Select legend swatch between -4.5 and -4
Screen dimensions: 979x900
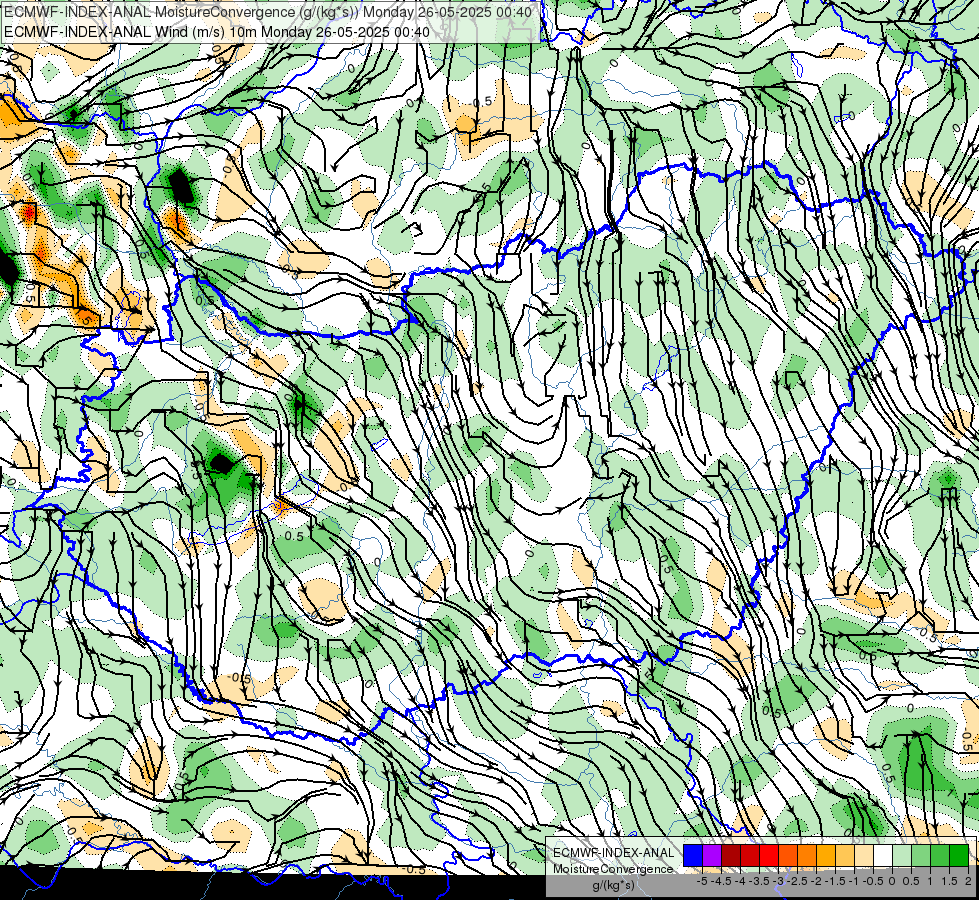pos(731,855)
